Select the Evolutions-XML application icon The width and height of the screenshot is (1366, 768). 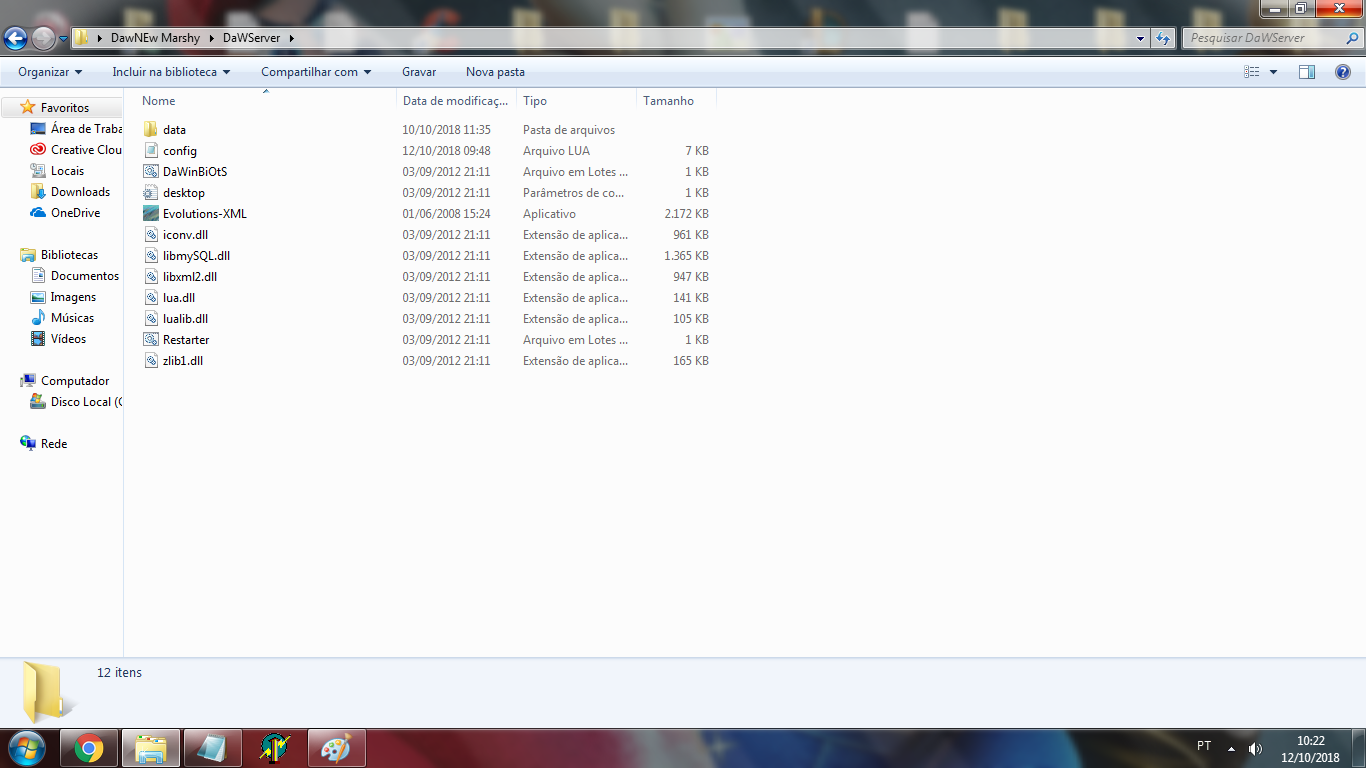[x=151, y=214]
